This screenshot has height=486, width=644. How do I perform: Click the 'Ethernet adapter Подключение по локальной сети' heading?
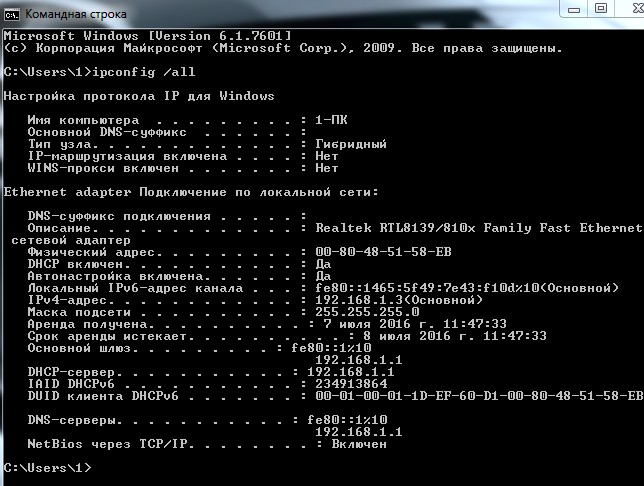191,192
